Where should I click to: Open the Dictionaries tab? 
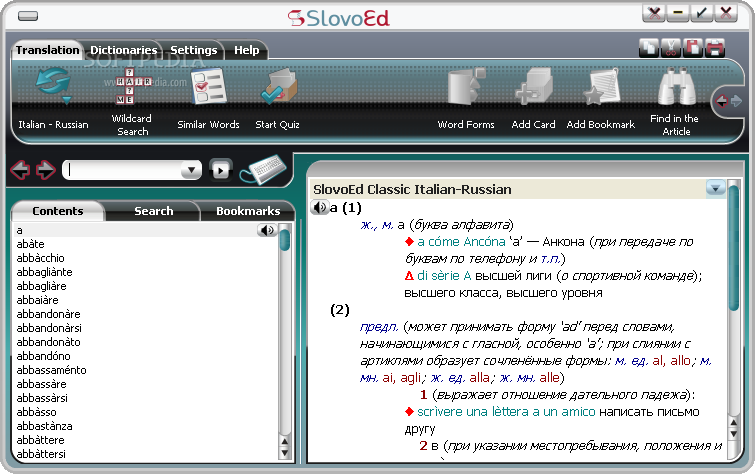124,50
